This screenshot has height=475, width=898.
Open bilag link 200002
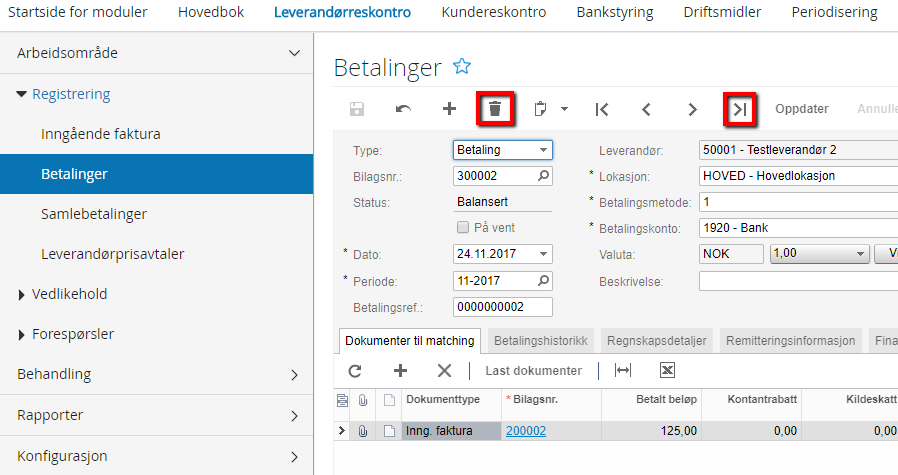(x=526, y=431)
